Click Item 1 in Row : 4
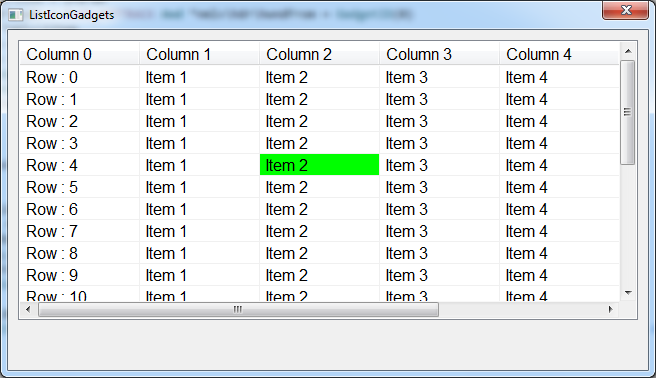This screenshot has width=656, height=378. 200,165
